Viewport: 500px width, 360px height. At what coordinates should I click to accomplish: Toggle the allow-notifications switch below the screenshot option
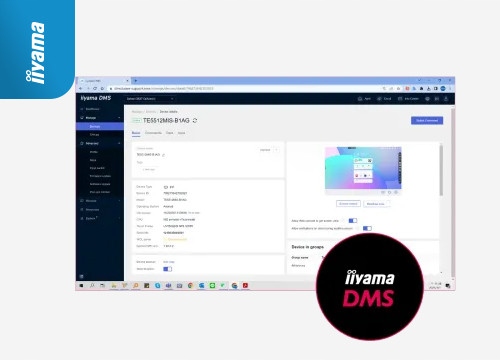coord(367,228)
